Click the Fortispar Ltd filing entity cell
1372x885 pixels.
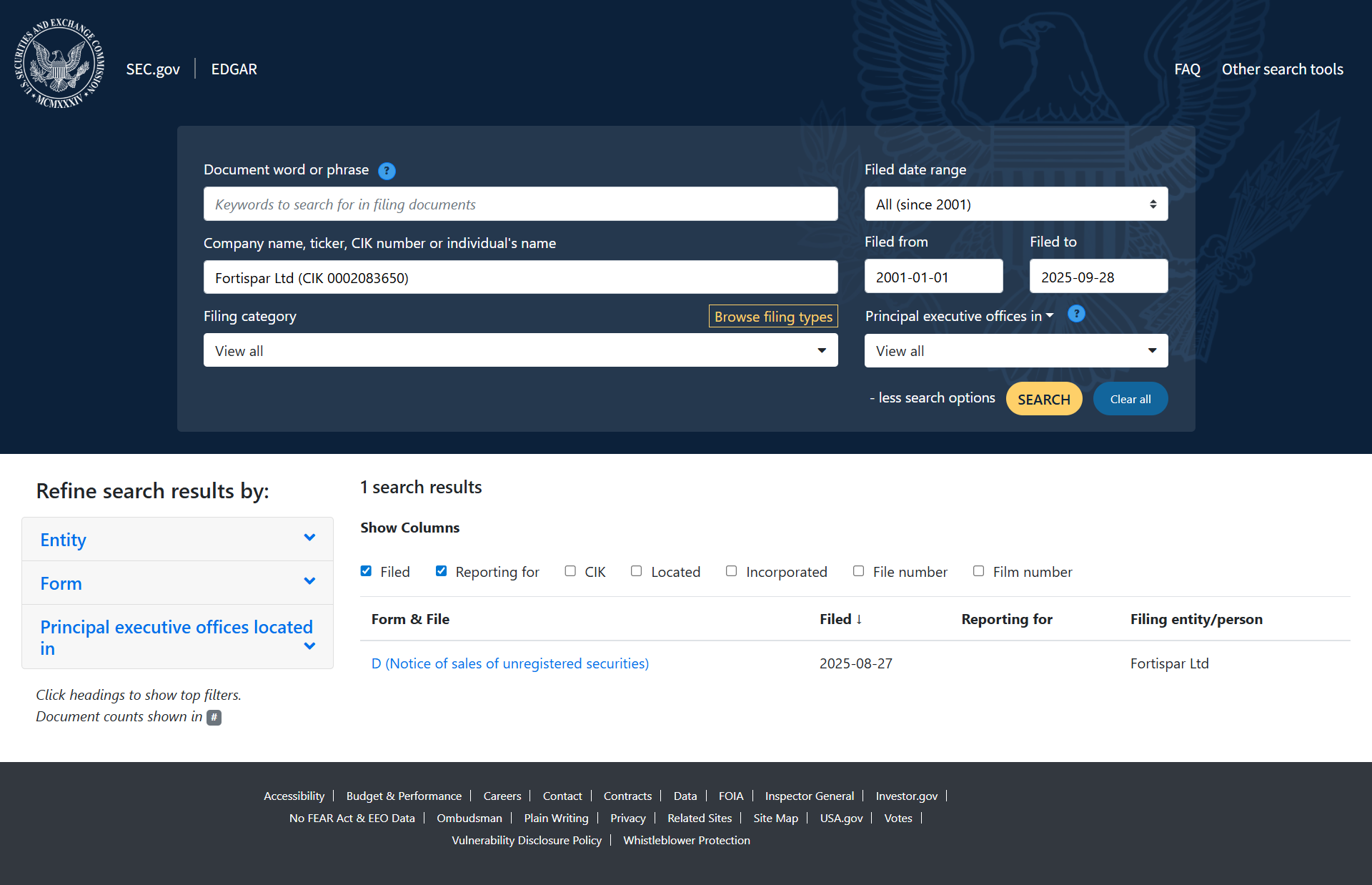pyautogui.click(x=1170, y=663)
